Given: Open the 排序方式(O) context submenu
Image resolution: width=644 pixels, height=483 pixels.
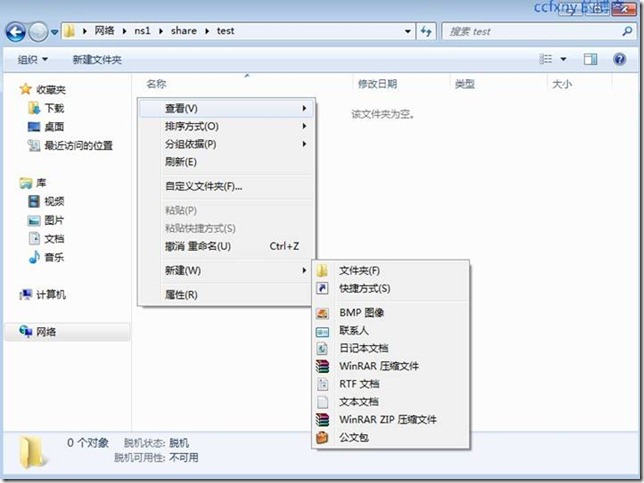Looking at the screenshot, I should [227, 126].
